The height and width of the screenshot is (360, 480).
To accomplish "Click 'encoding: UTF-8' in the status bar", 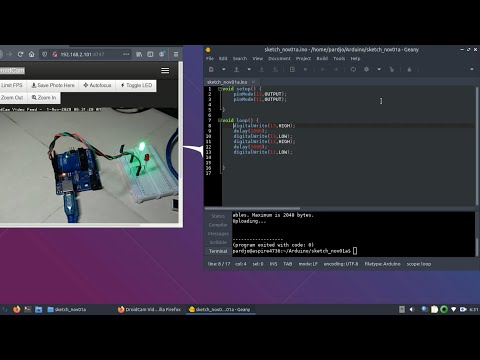I will coord(341,264).
